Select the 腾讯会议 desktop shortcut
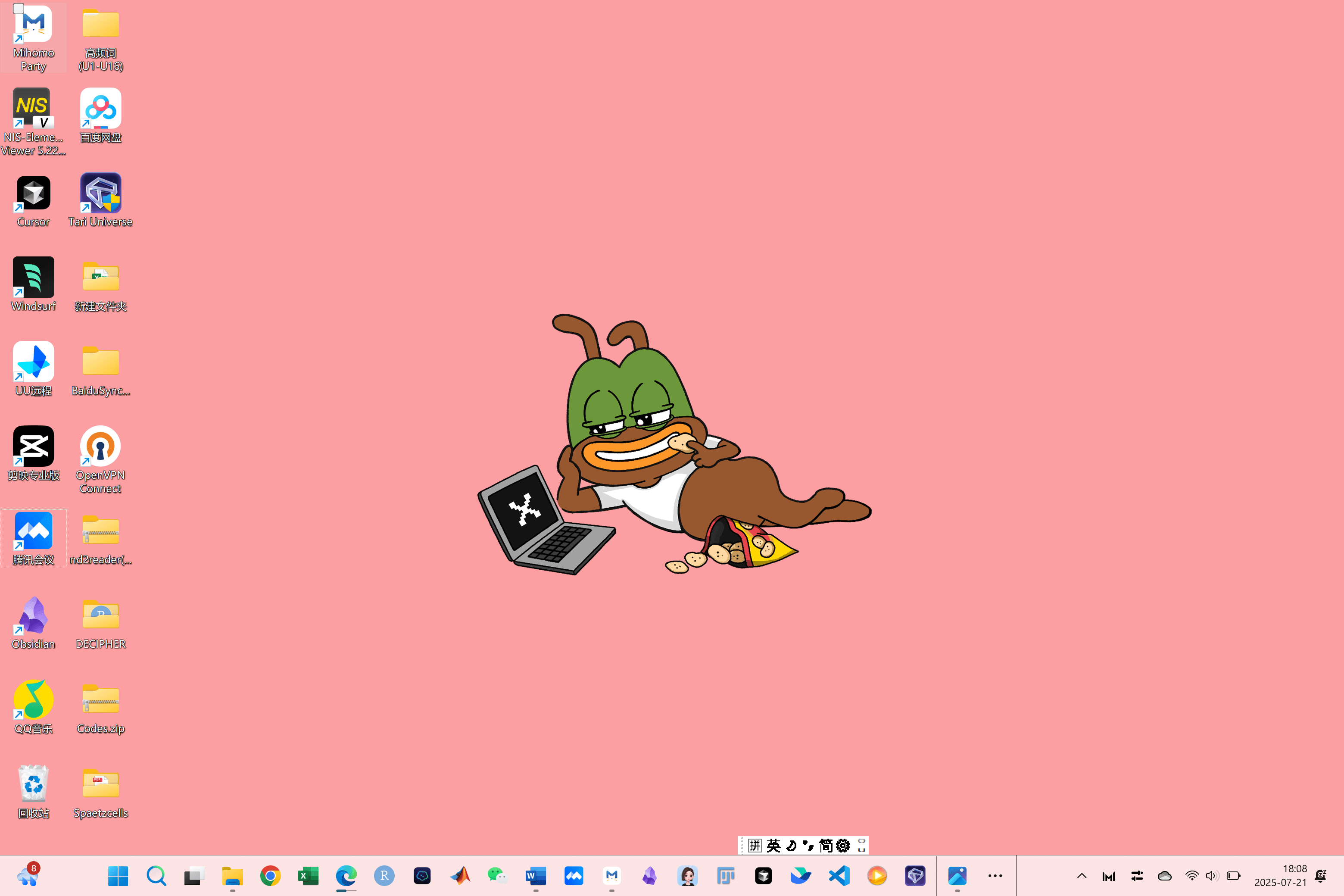1344x896 pixels. click(x=33, y=538)
